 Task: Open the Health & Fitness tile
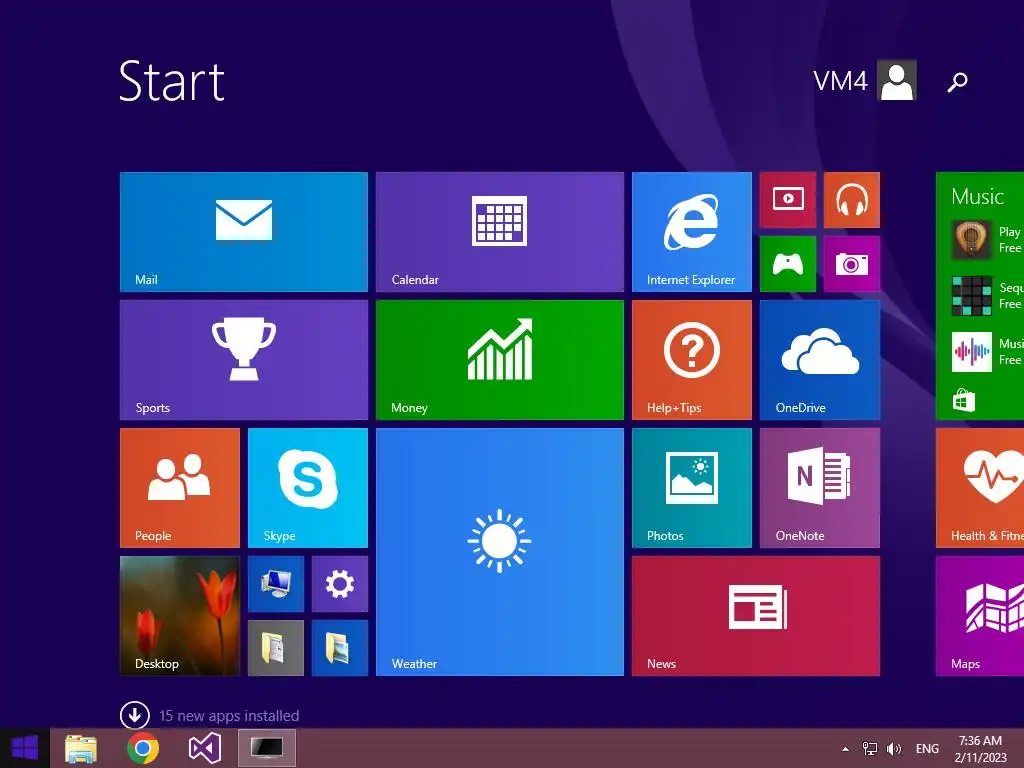980,488
